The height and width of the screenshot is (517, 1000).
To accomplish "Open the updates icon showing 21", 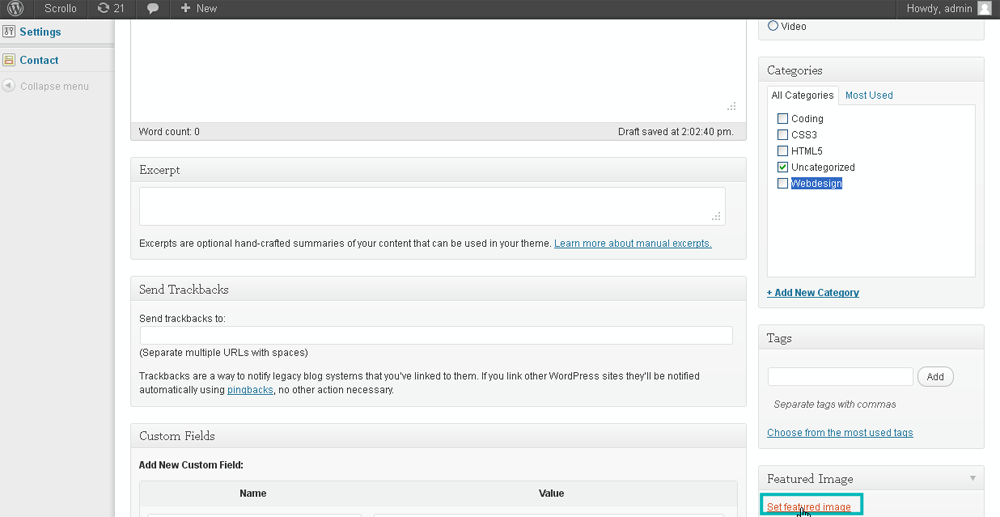I will (x=104, y=9).
